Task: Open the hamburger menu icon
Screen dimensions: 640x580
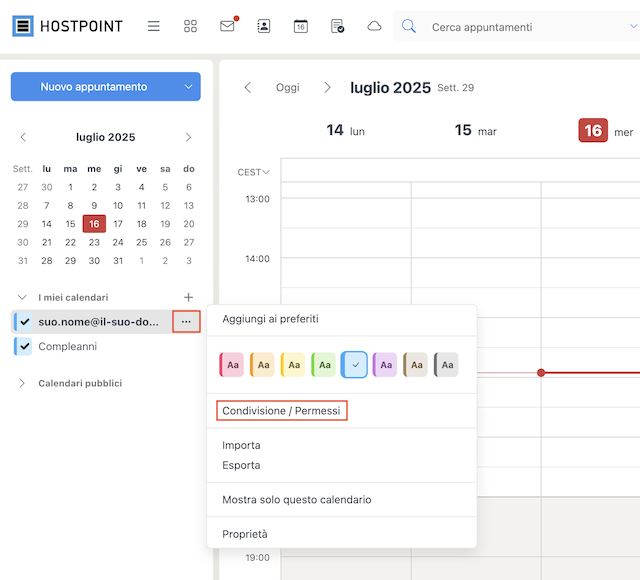Action: click(x=153, y=26)
